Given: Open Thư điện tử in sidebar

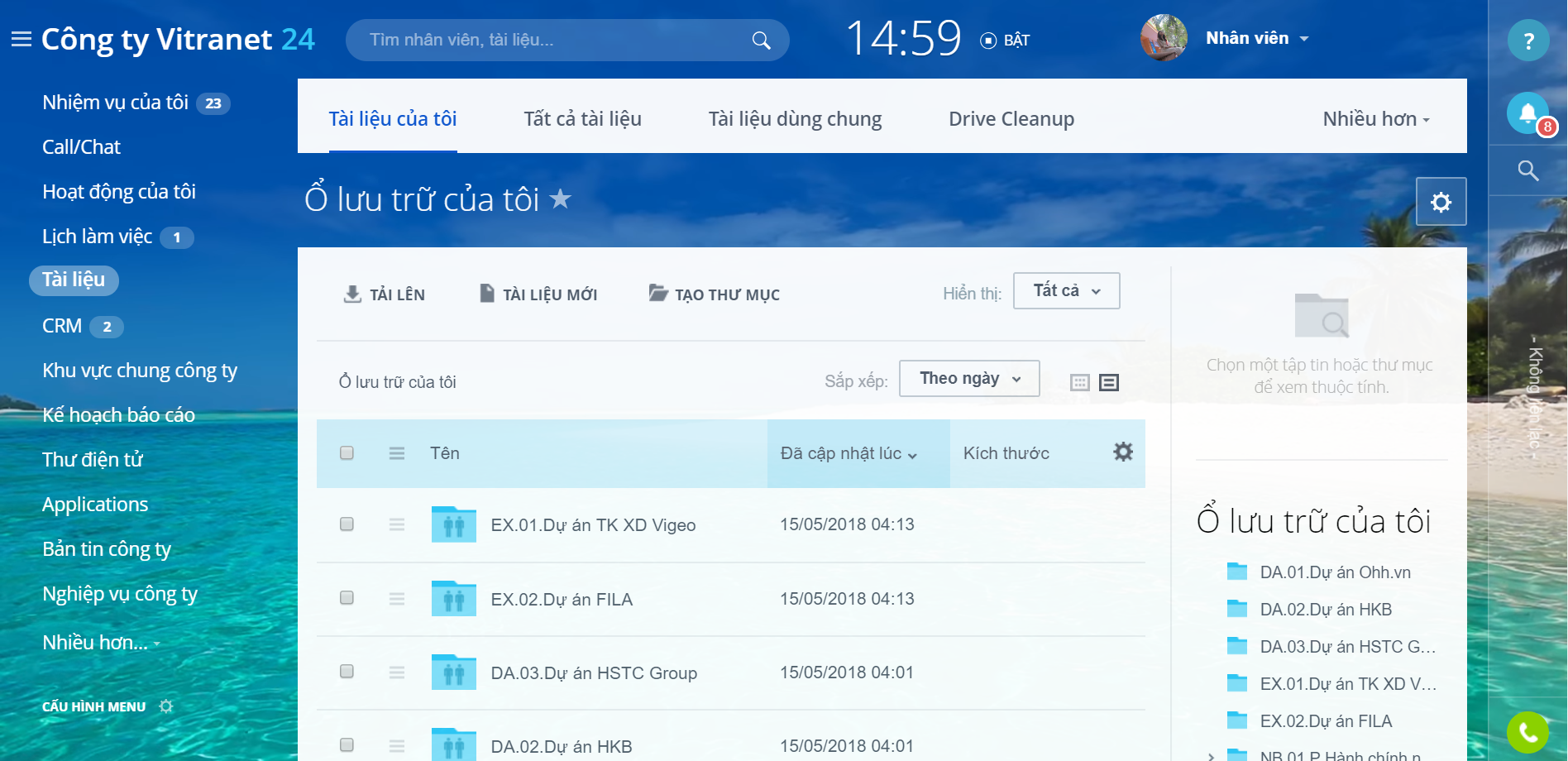Looking at the screenshot, I should tap(93, 460).
